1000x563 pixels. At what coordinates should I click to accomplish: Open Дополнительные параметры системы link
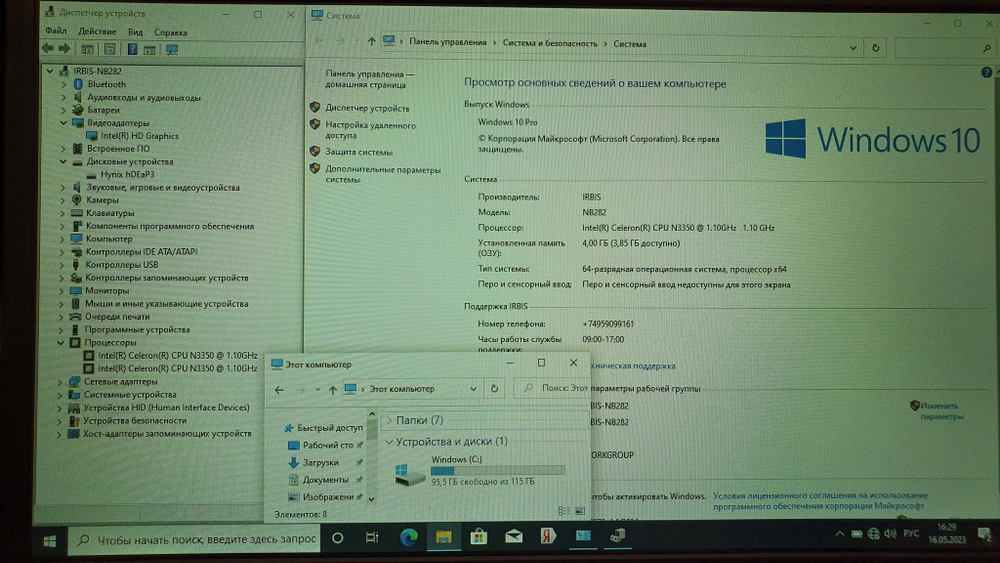point(383,174)
